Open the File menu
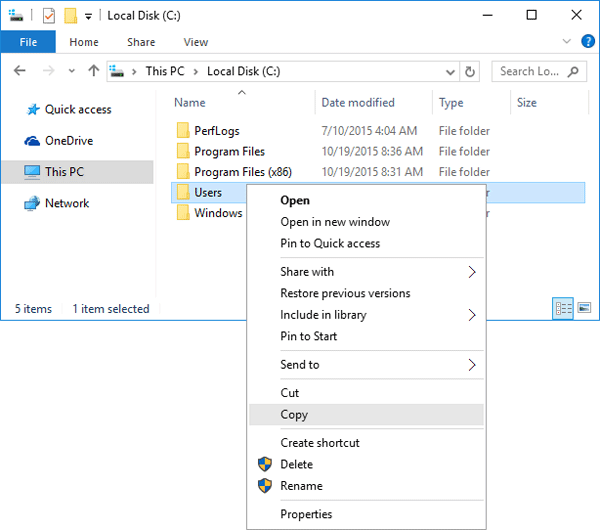The image size is (600, 530). click(28, 42)
